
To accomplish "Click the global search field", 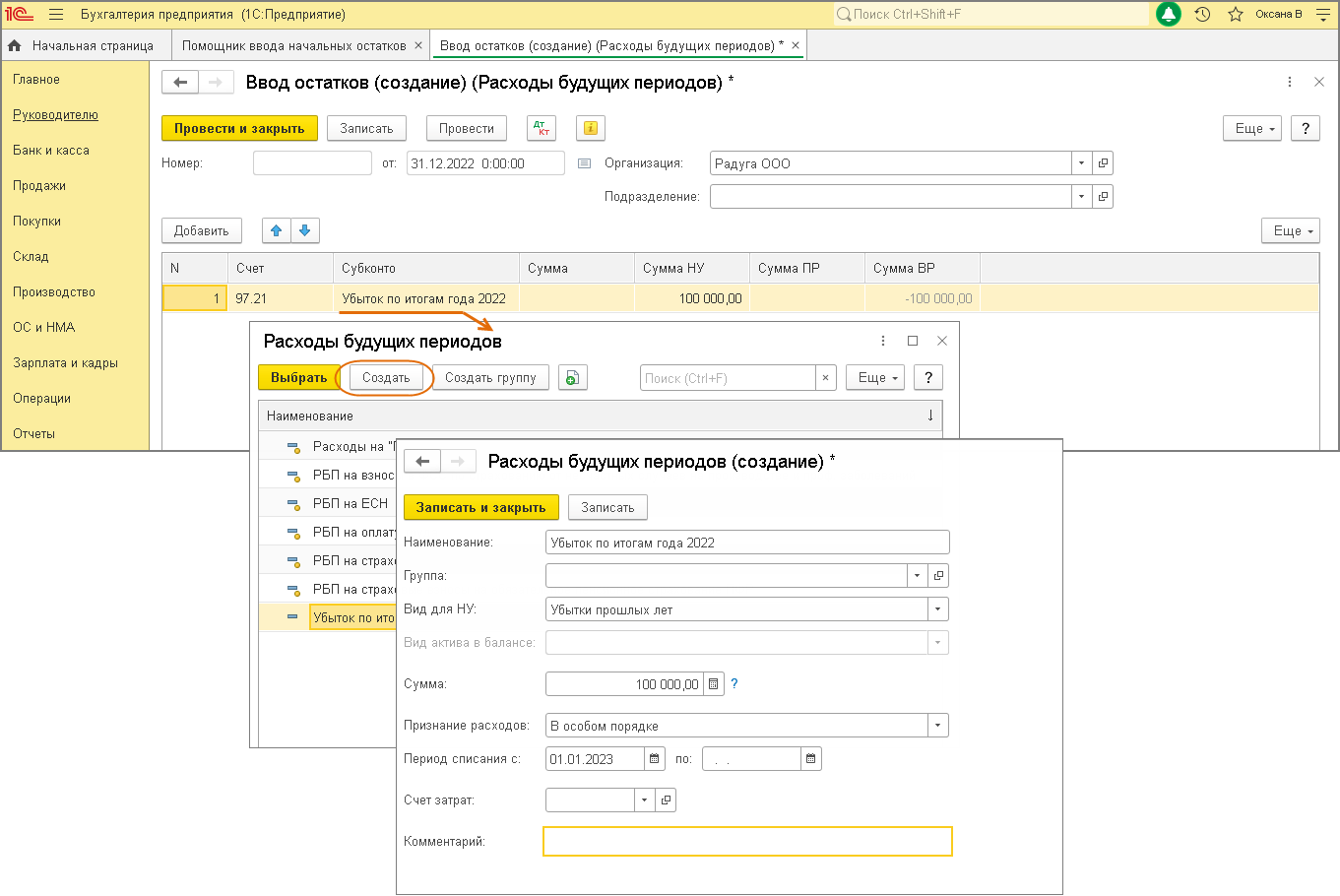I will [990, 15].
